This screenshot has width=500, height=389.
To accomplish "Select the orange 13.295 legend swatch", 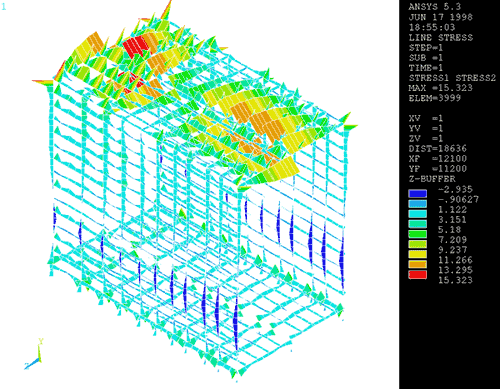I will click(x=418, y=264).
